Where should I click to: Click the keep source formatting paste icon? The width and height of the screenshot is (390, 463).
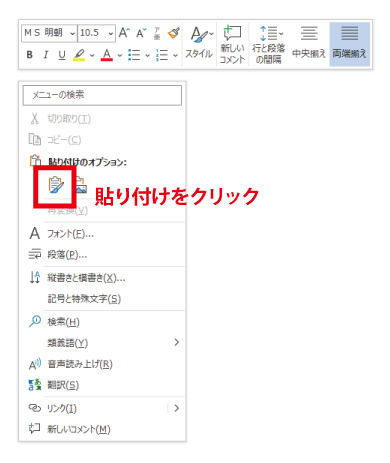click(55, 185)
